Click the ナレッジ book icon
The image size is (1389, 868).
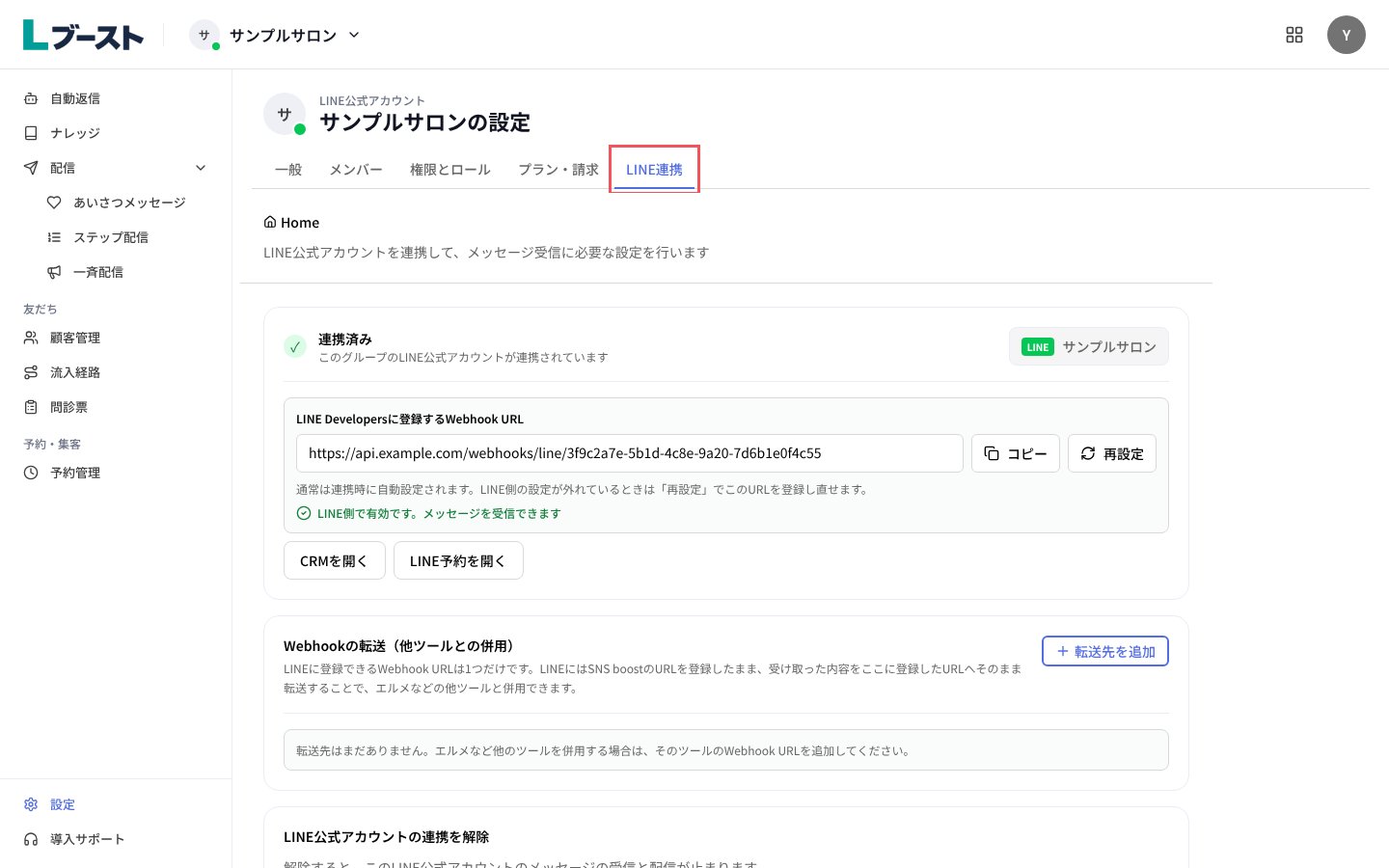pos(31,133)
